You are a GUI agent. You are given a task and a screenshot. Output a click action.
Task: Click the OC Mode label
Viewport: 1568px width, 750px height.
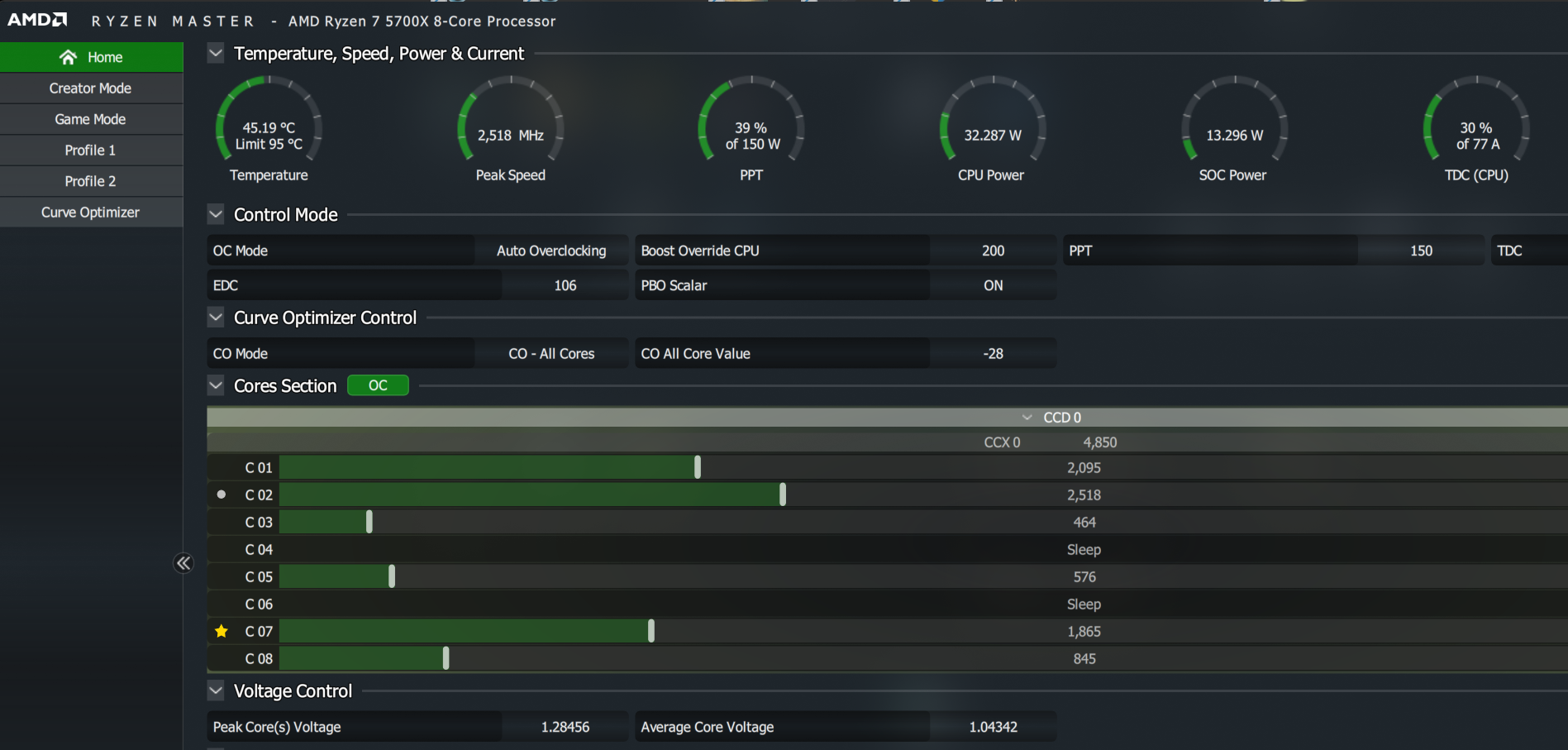point(241,251)
